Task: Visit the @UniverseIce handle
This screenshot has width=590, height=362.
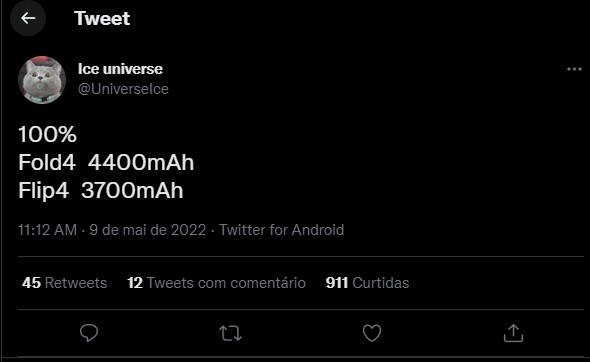Action: coord(123,89)
